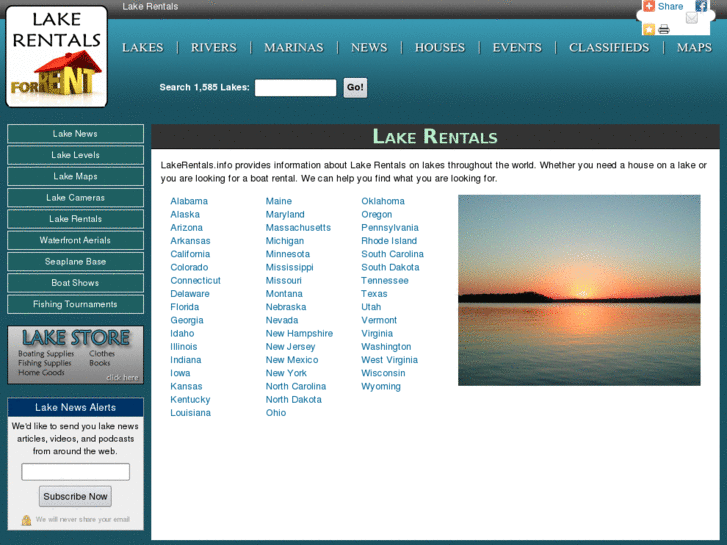Open the Texas link
The image size is (727, 545).
(x=374, y=294)
